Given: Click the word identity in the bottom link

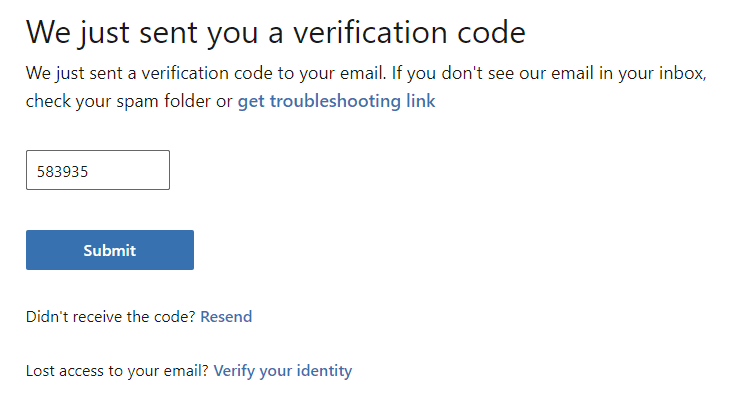Looking at the screenshot, I should (324, 371).
